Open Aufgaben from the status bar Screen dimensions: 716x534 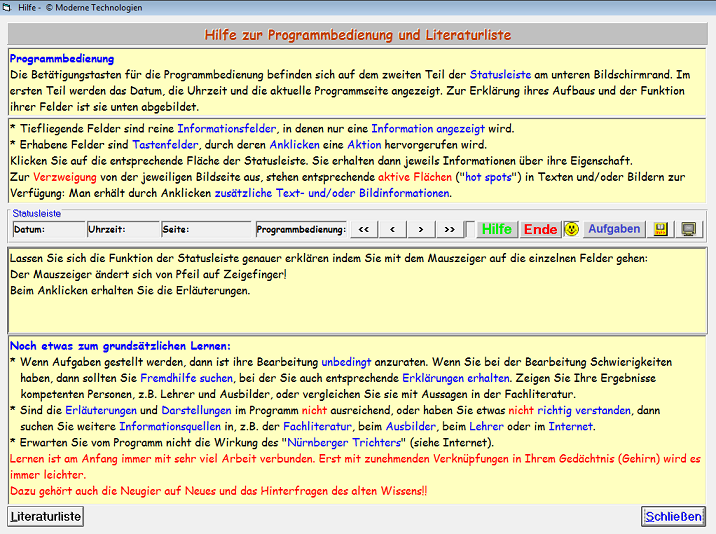[614, 229]
